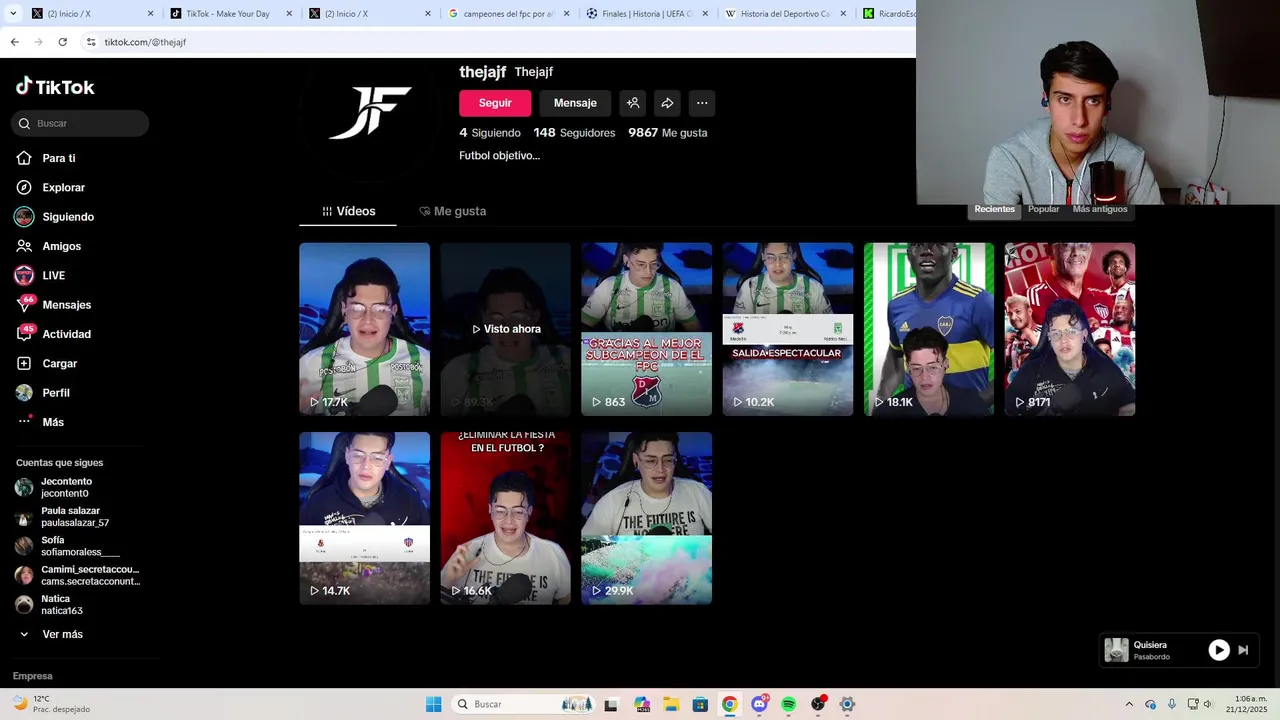Open the video with 29.9K views
This screenshot has width=1280, height=720.
point(646,518)
